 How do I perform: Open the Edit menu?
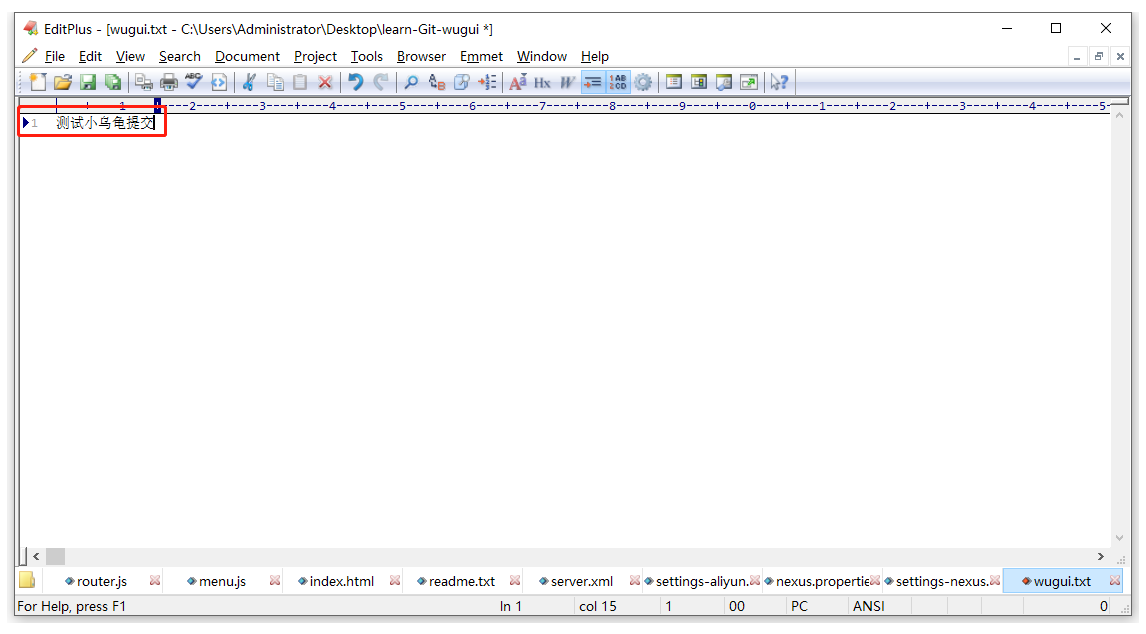click(91, 56)
